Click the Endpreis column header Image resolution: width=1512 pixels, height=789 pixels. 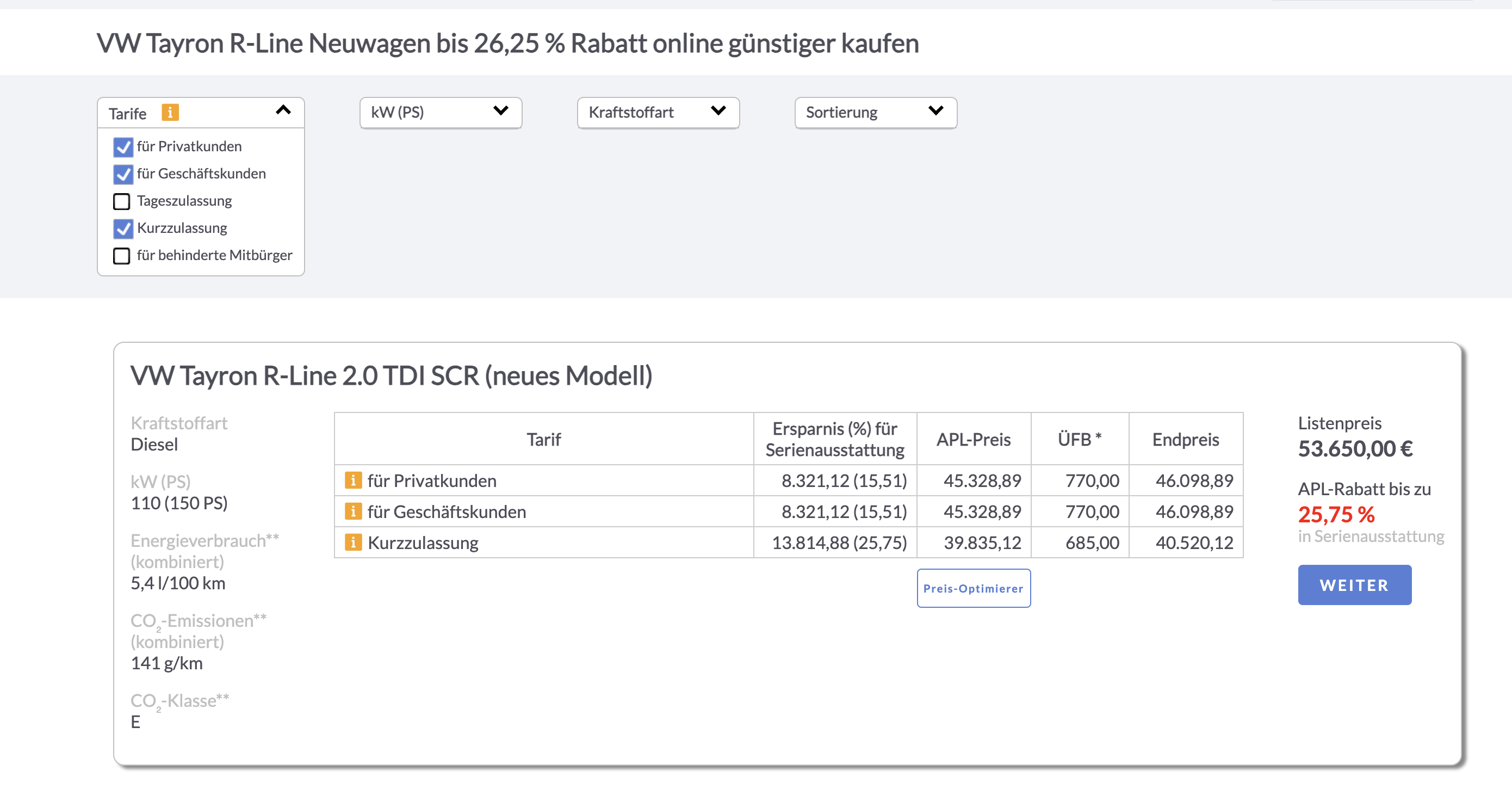click(x=1185, y=440)
